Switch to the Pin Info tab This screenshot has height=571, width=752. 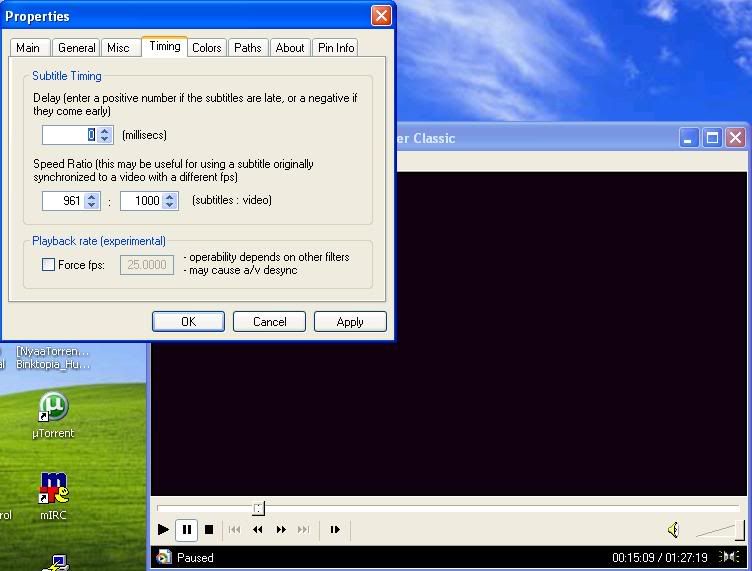(x=336, y=48)
